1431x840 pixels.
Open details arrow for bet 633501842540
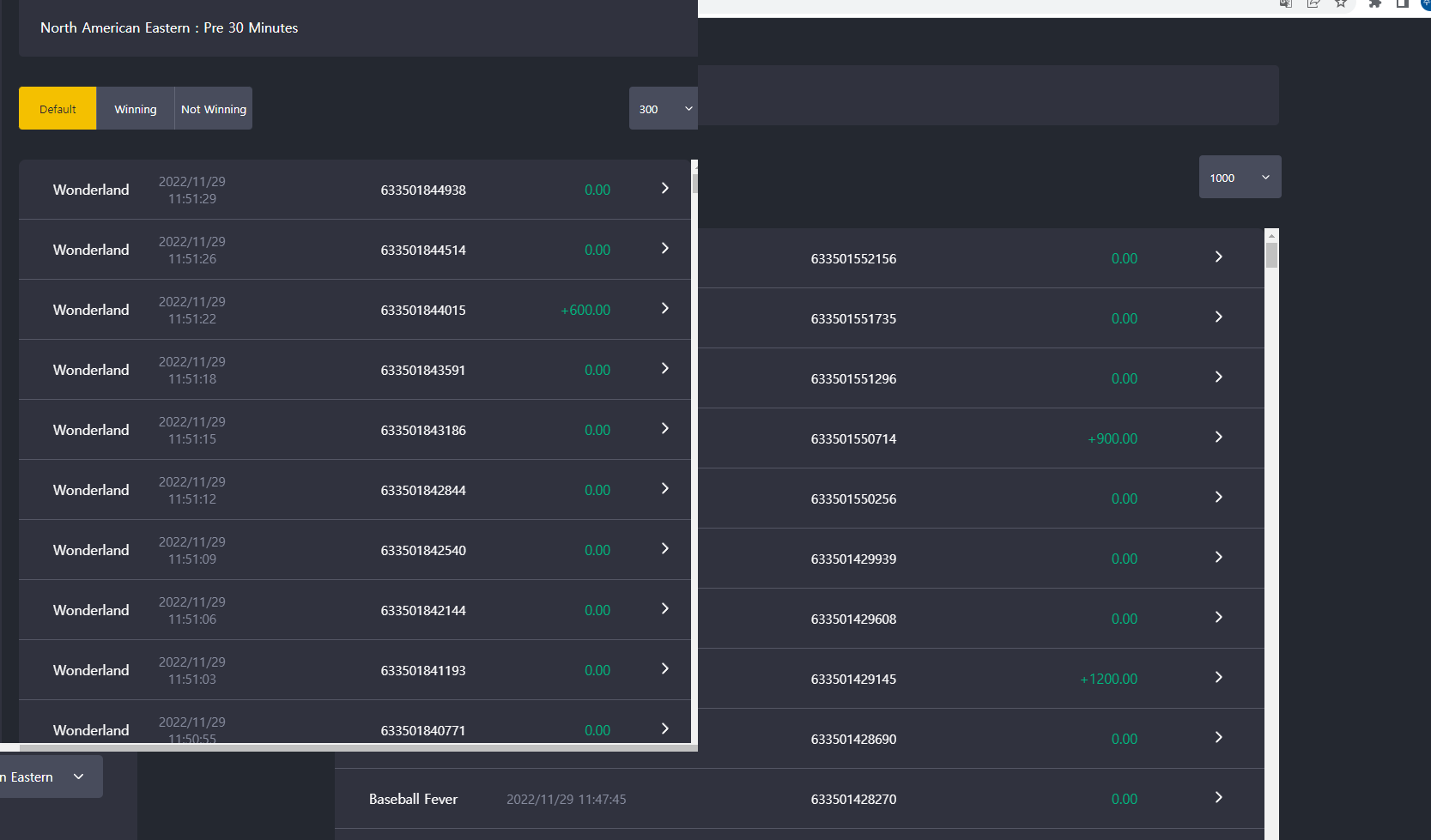coord(664,548)
